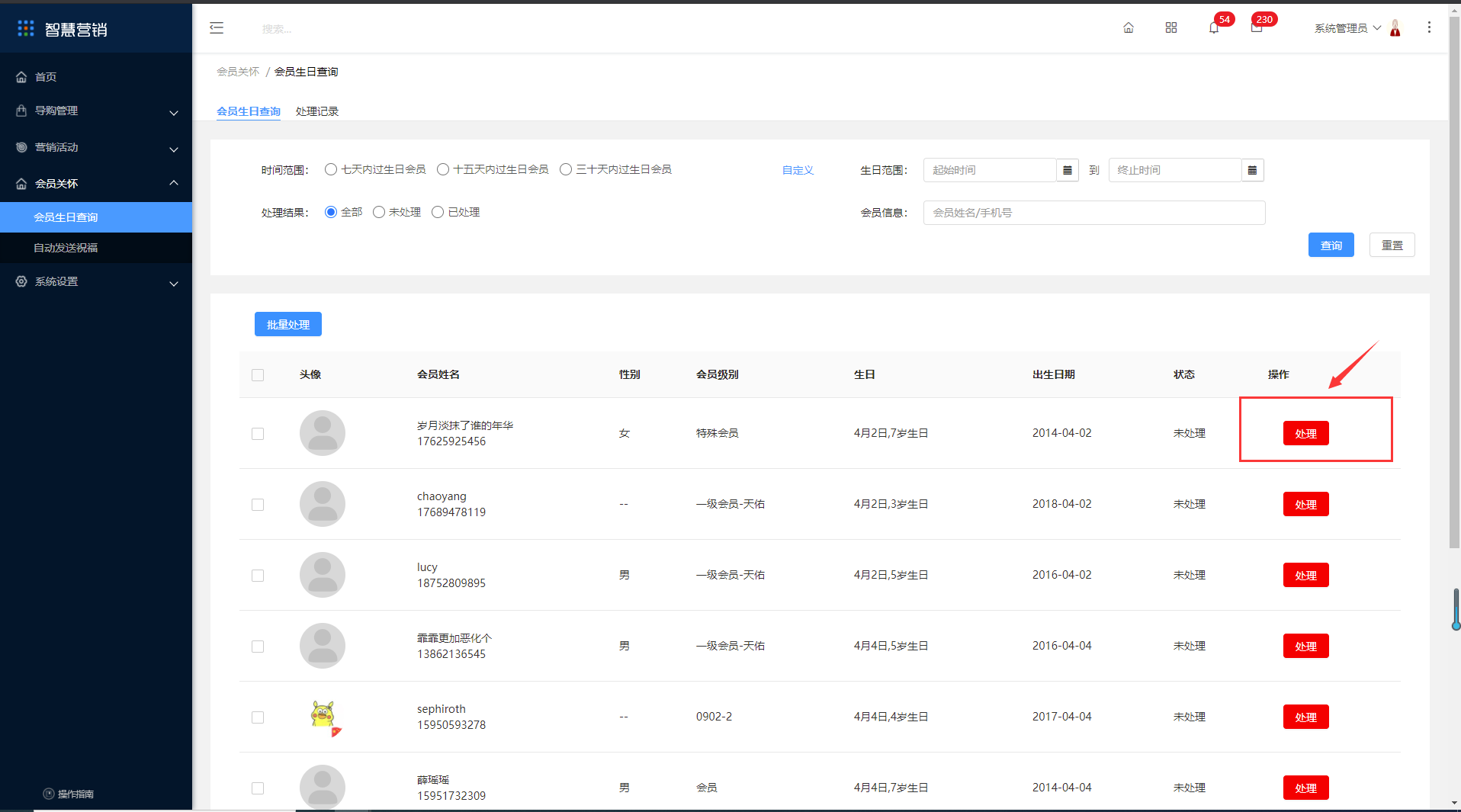
Task: Select 十五天内过生日会员 radio option
Action: click(443, 169)
